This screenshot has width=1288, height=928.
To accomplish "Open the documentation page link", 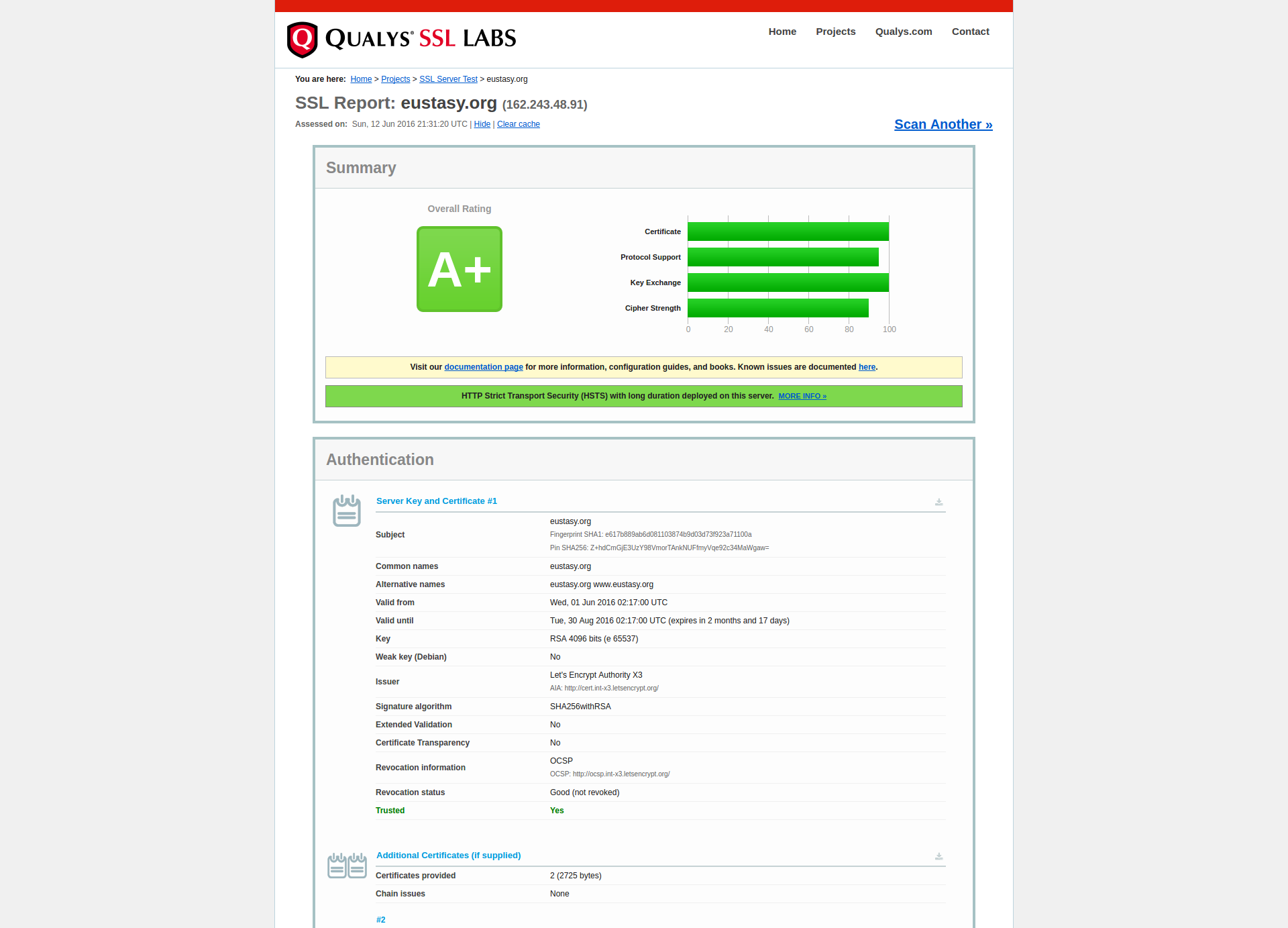I will (x=484, y=367).
